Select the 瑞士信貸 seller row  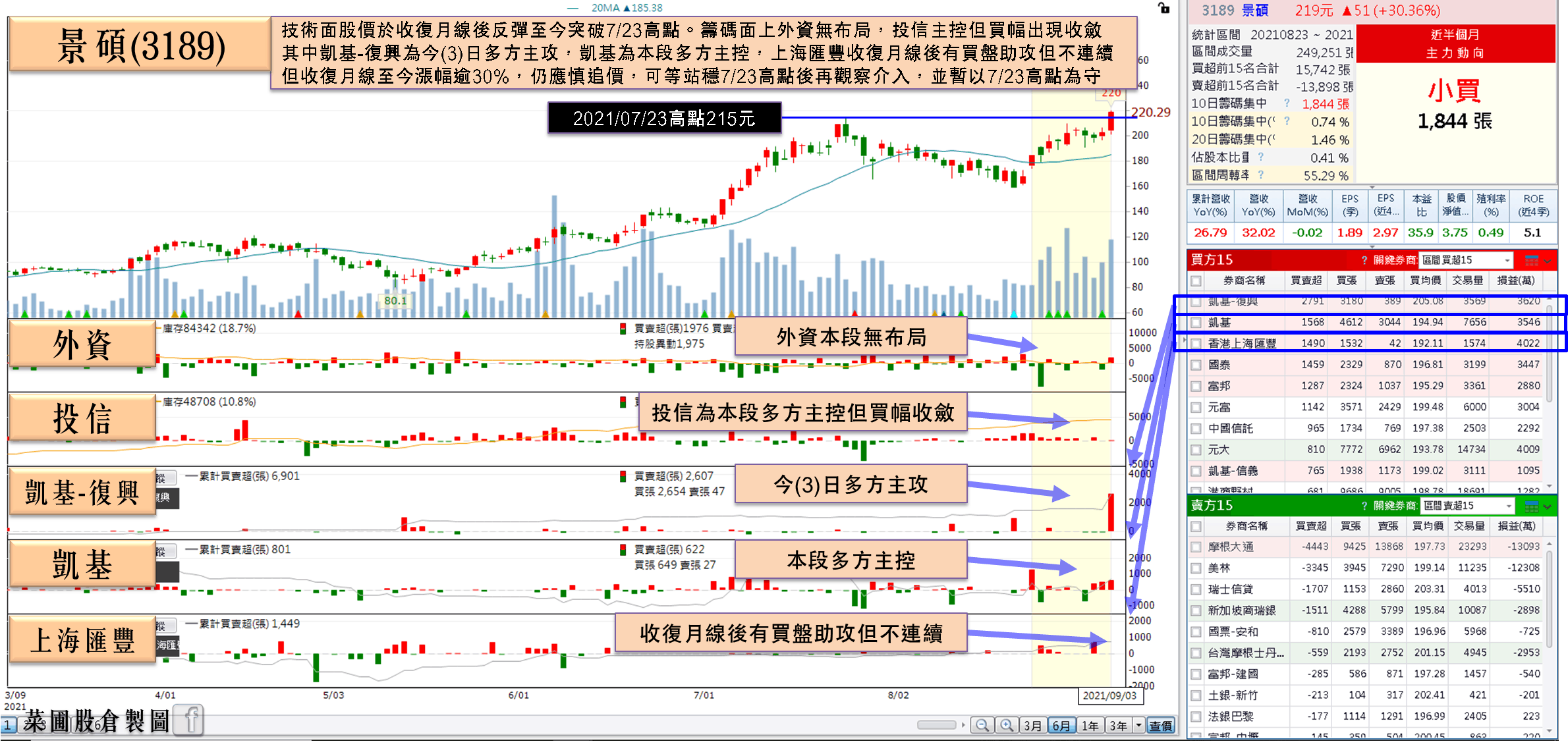point(1367,589)
